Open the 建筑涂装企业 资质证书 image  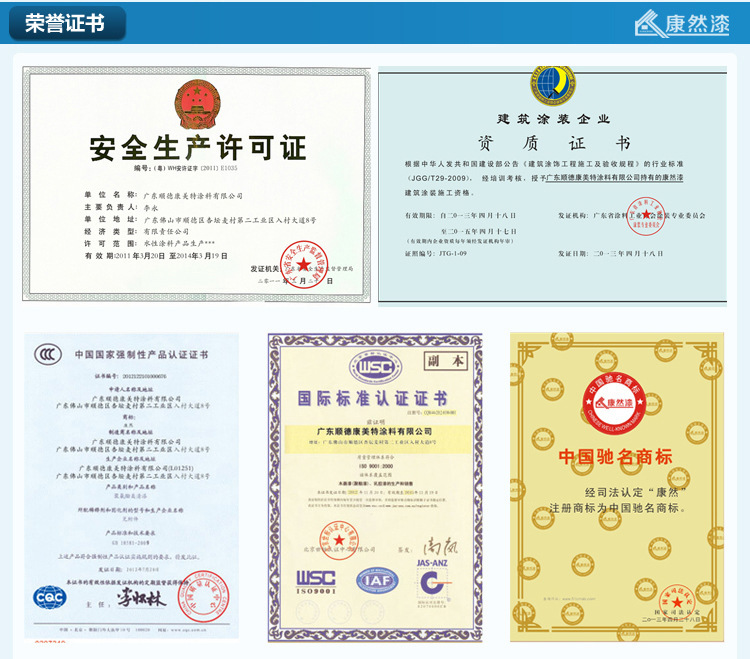pyautogui.click(x=552, y=186)
